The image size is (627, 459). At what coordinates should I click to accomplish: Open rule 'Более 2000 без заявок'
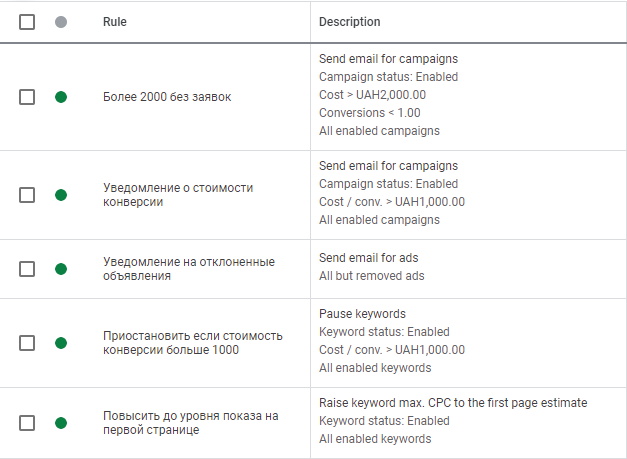coord(164,97)
